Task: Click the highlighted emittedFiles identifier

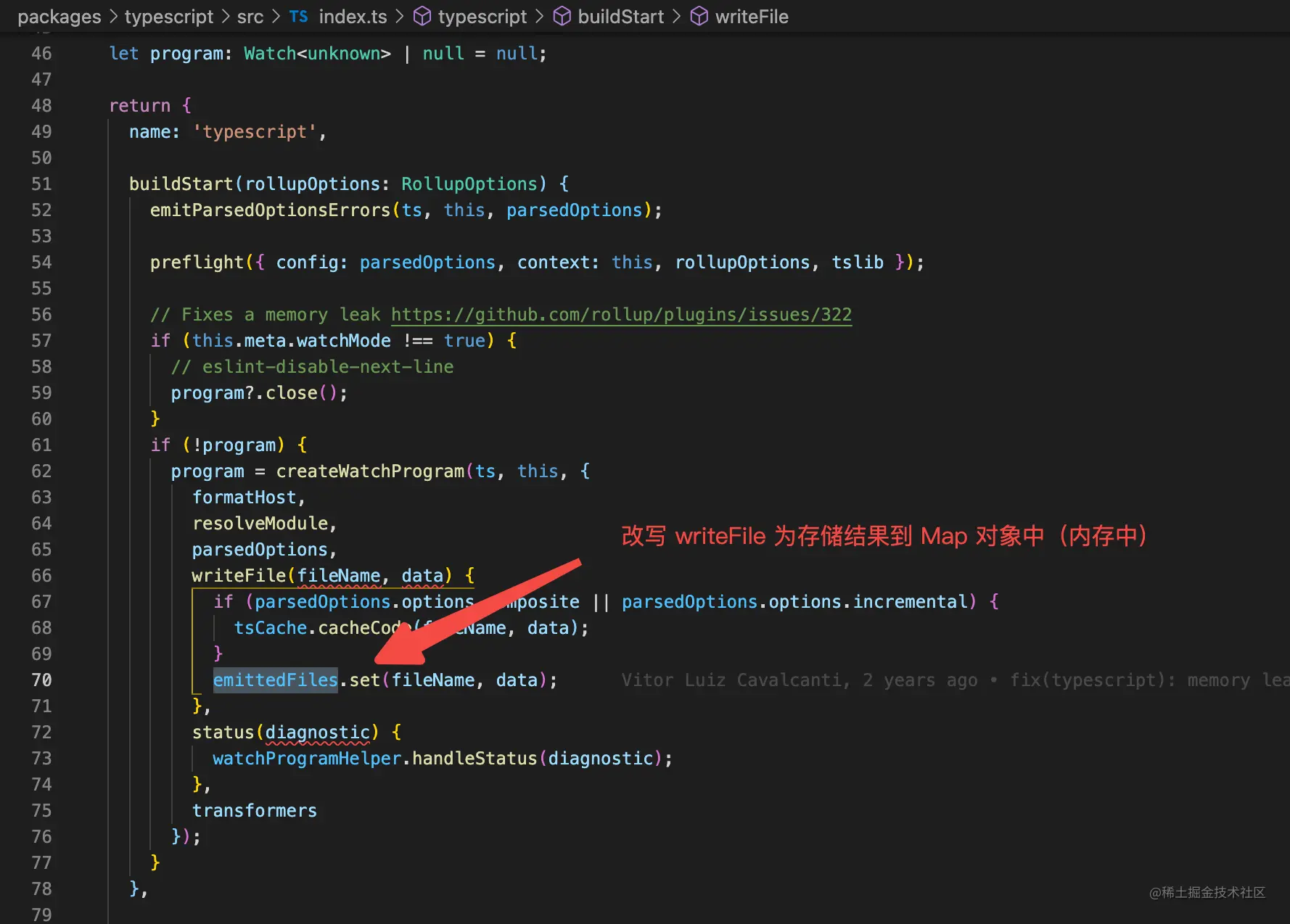Action: point(275,680)
